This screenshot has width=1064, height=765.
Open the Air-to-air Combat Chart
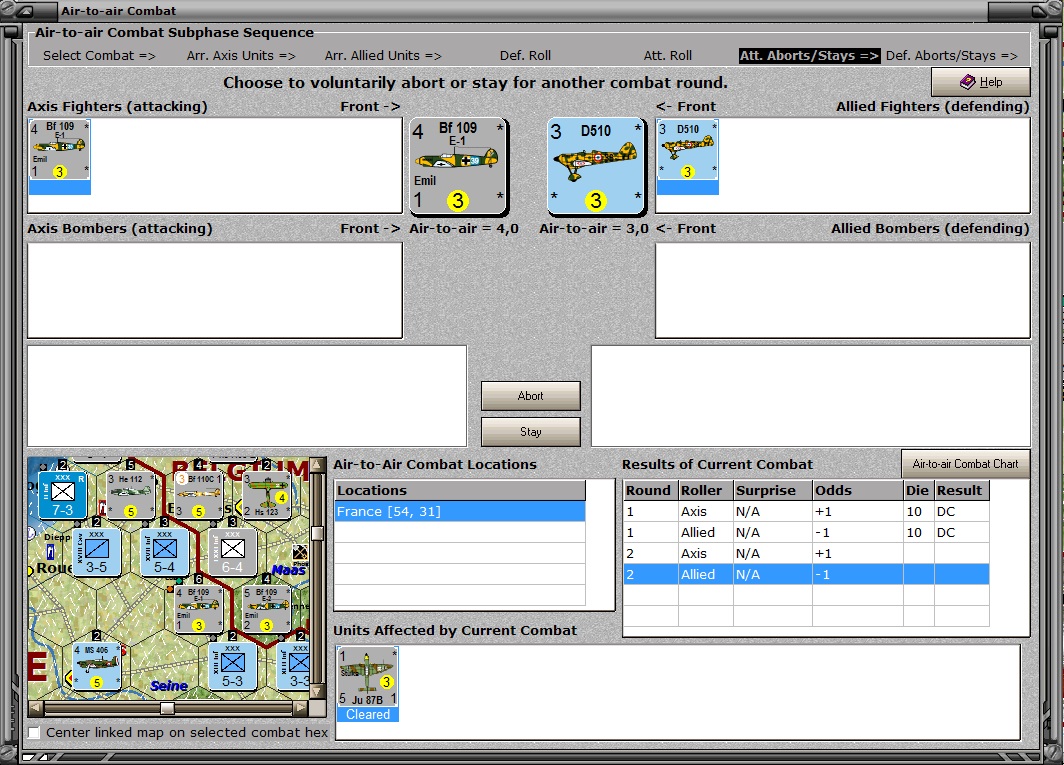tap(965, 464)
